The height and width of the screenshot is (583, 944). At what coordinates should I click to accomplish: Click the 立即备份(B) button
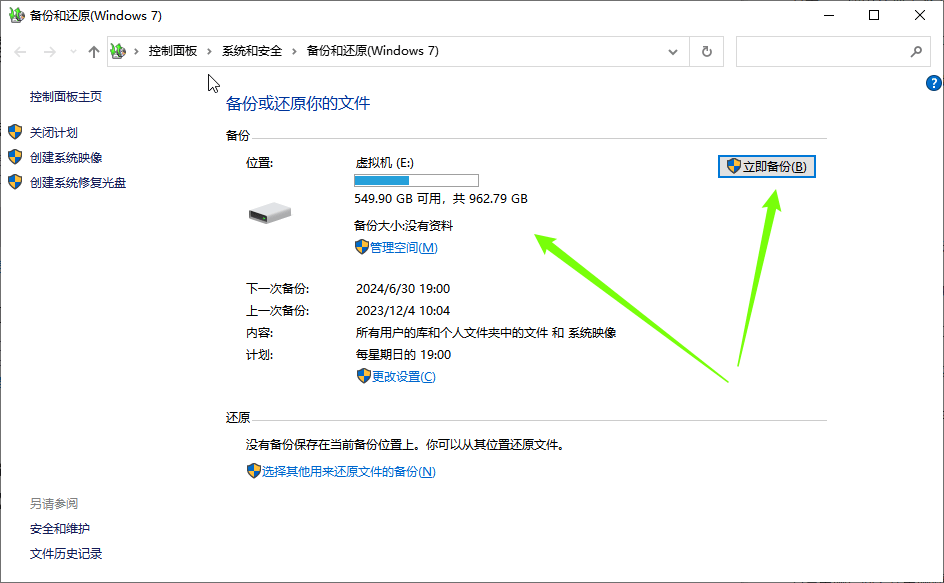click(x=766, y=167)
